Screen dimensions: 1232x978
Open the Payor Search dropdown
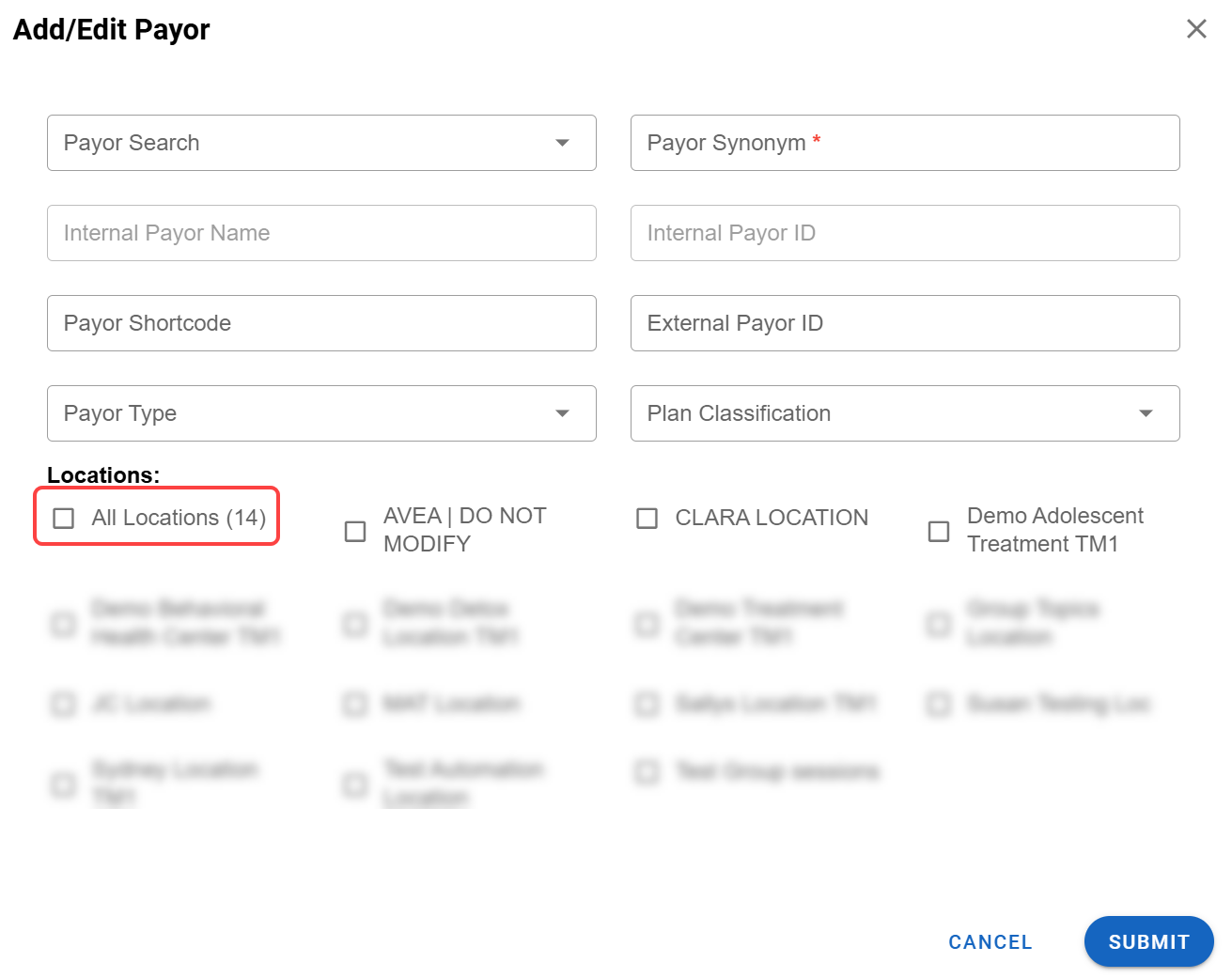pyautogui.click(x=562, y=143)
